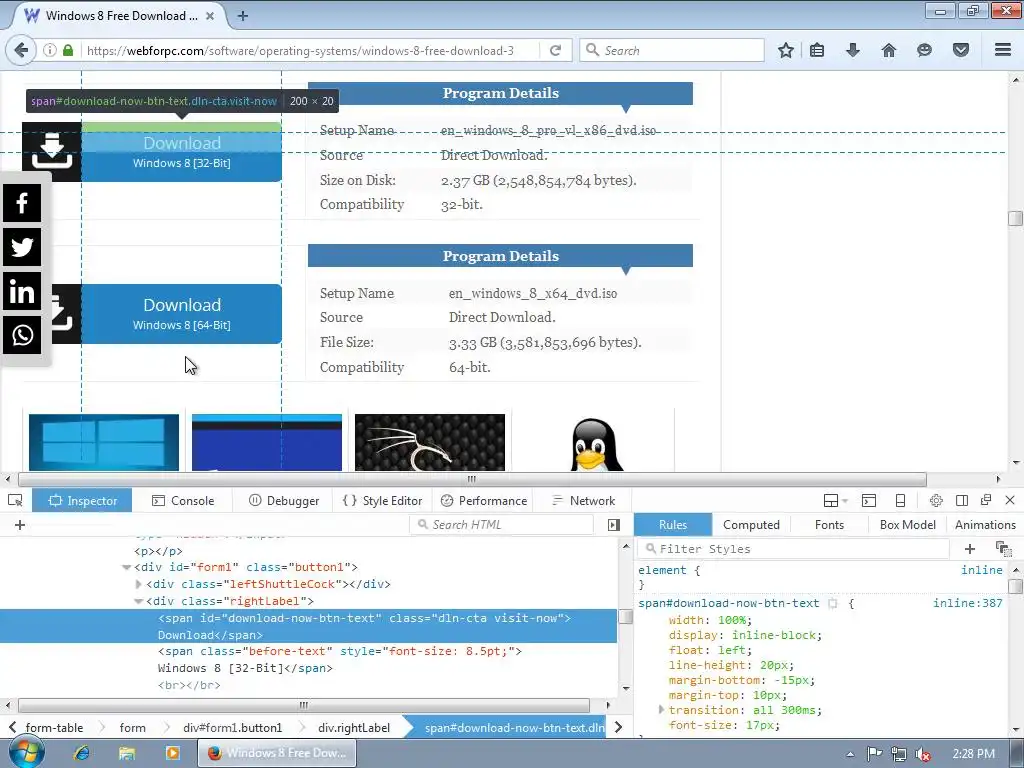Switch to the Console tab

coord(183,501)
